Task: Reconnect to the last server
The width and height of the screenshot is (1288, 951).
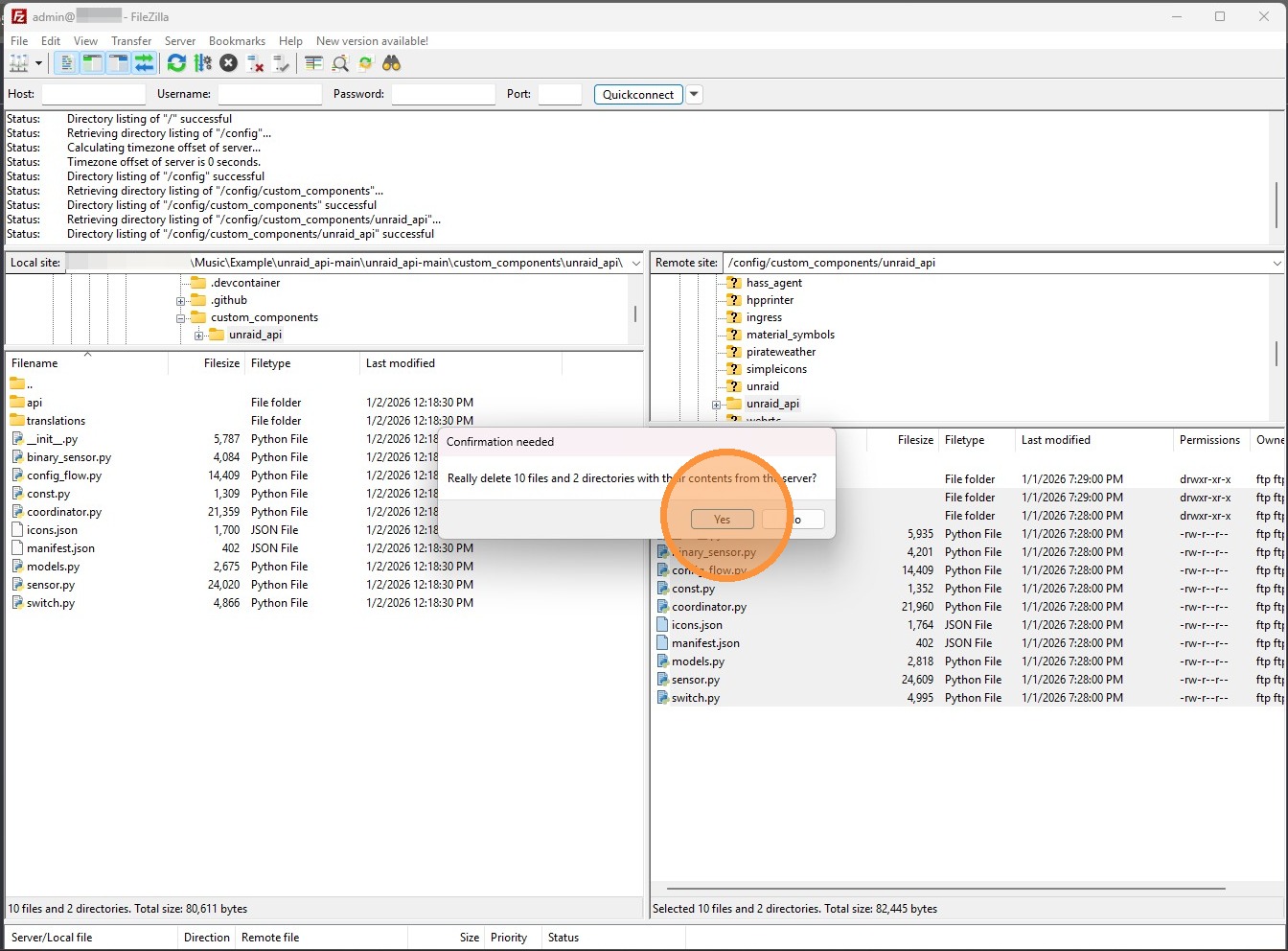Action: 281,63
